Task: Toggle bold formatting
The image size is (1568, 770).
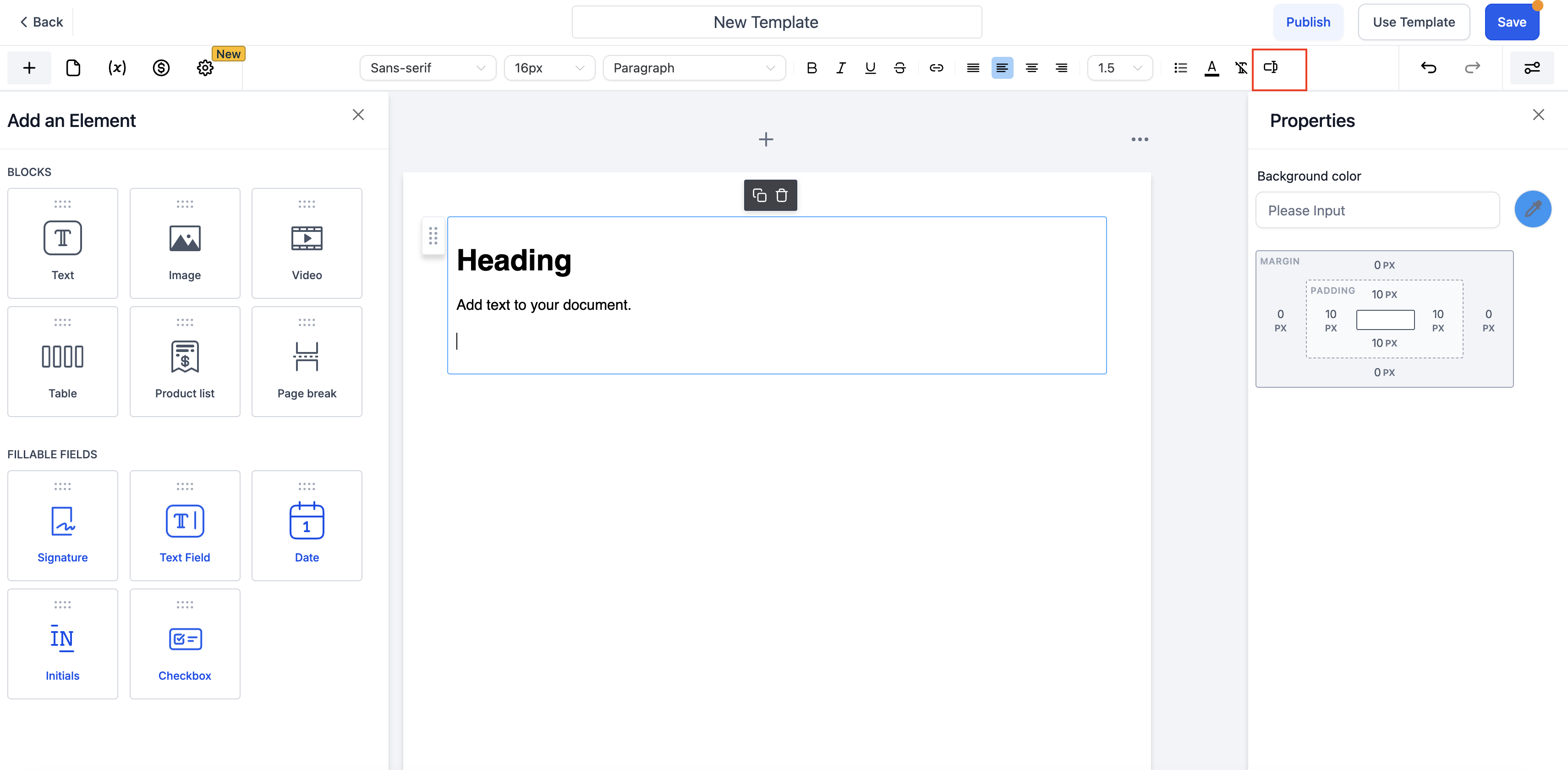Action: tap(811, 67)
